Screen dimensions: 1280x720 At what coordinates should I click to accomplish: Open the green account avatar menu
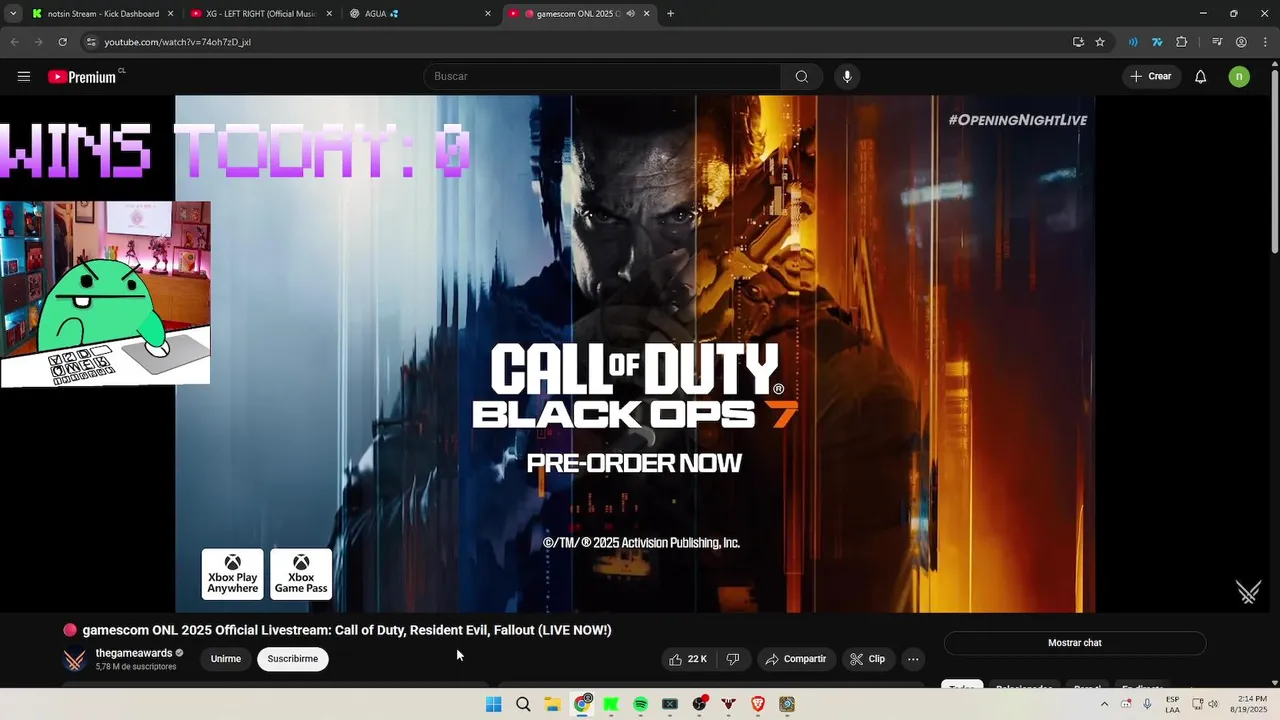pyautogui.click(x=1239, y=76)
